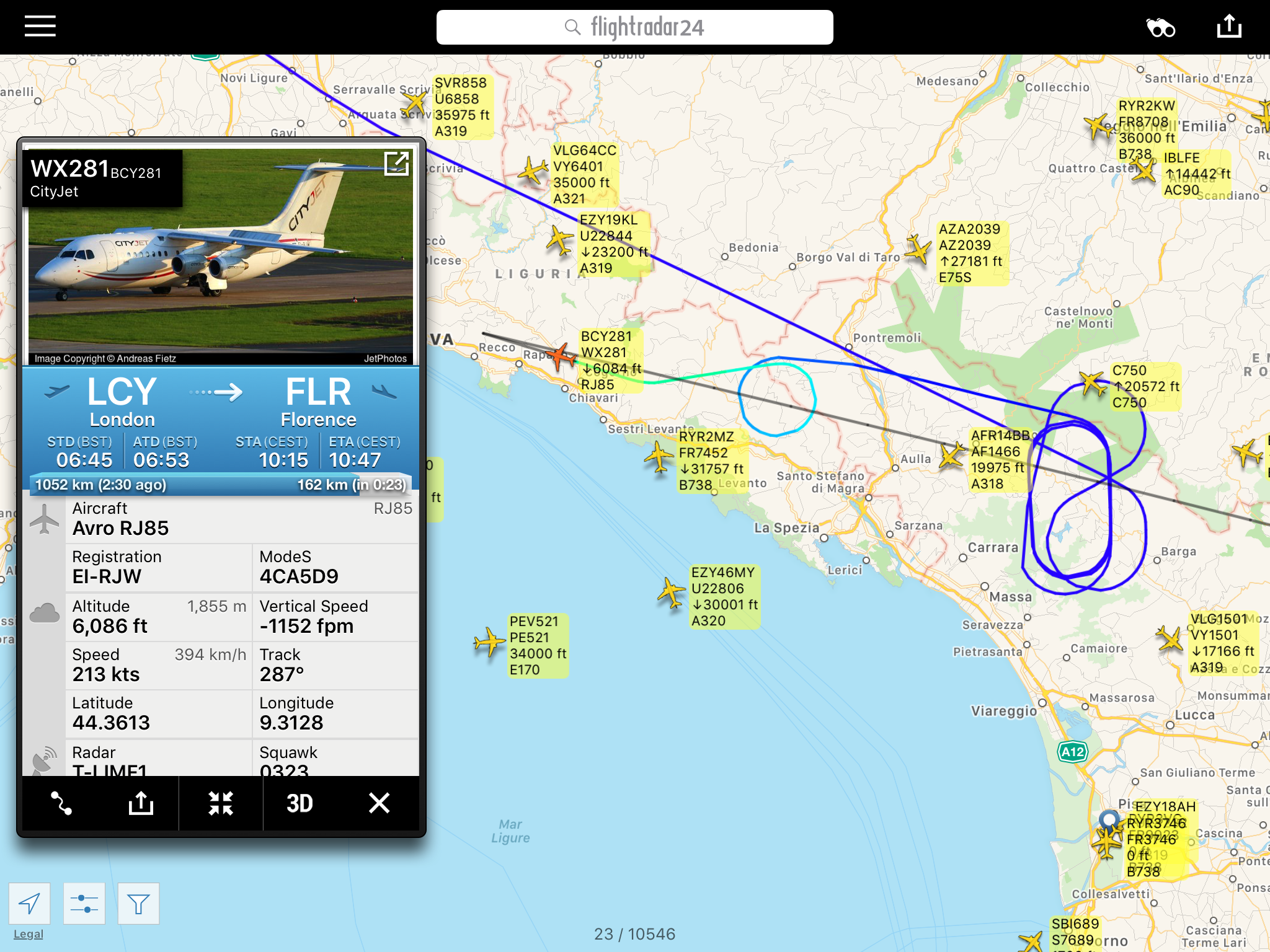The image size is (1270, 952).
Task: Tap the share icon in top bar
Action: 1229,27
